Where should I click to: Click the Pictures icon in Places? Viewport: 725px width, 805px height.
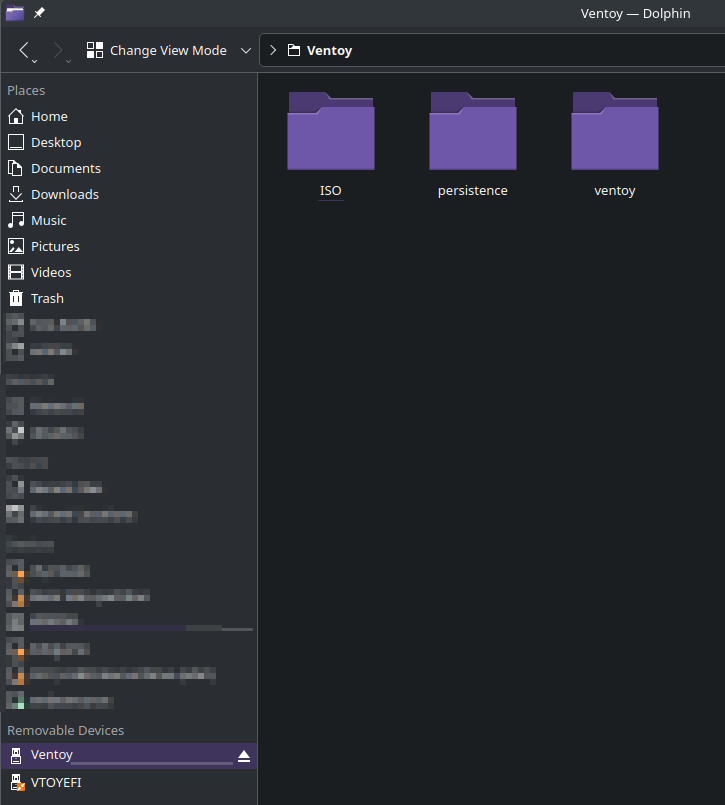16,246
